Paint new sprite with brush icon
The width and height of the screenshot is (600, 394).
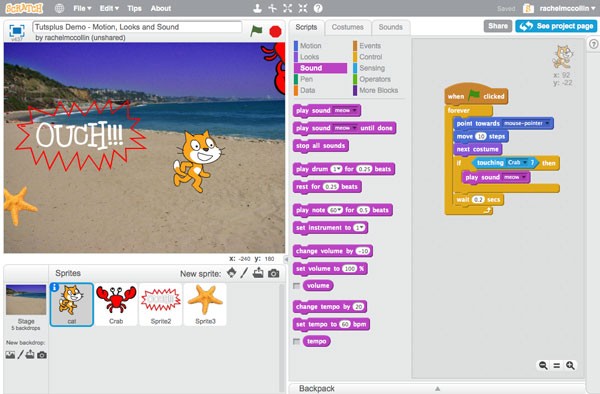(244, 273)
